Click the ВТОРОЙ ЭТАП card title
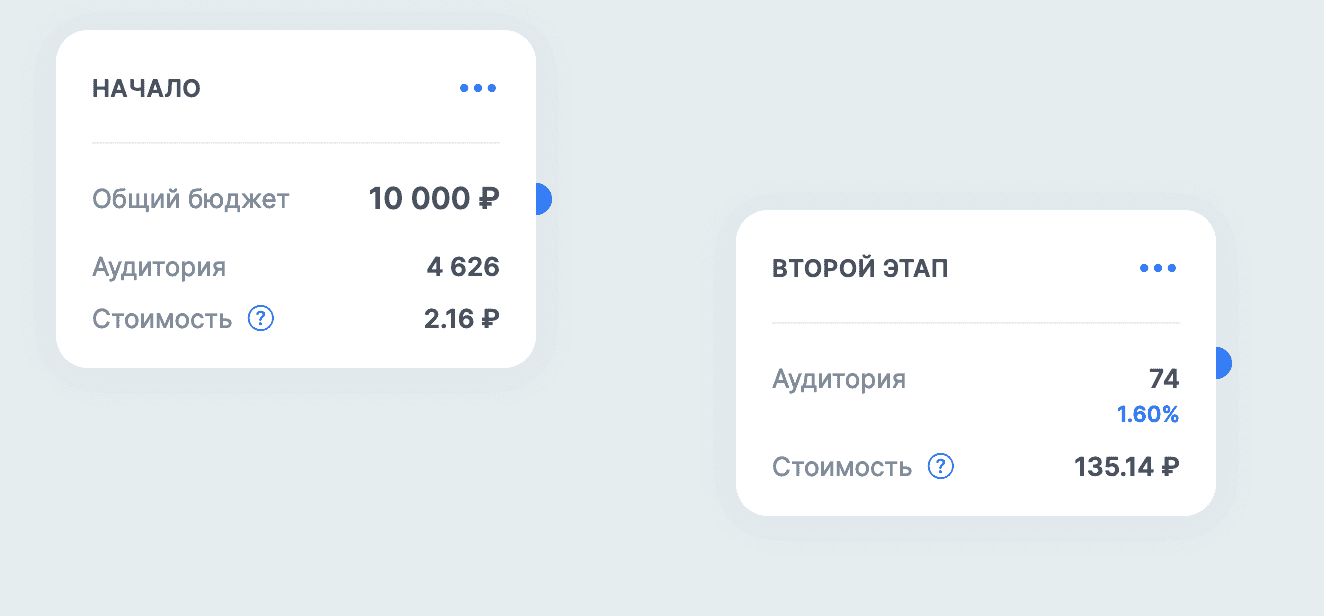 click(859, 267)
